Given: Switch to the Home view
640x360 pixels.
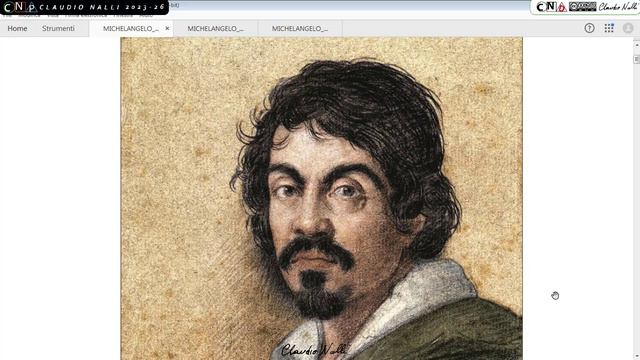Looking at the screenshot, I should (17, 28).
